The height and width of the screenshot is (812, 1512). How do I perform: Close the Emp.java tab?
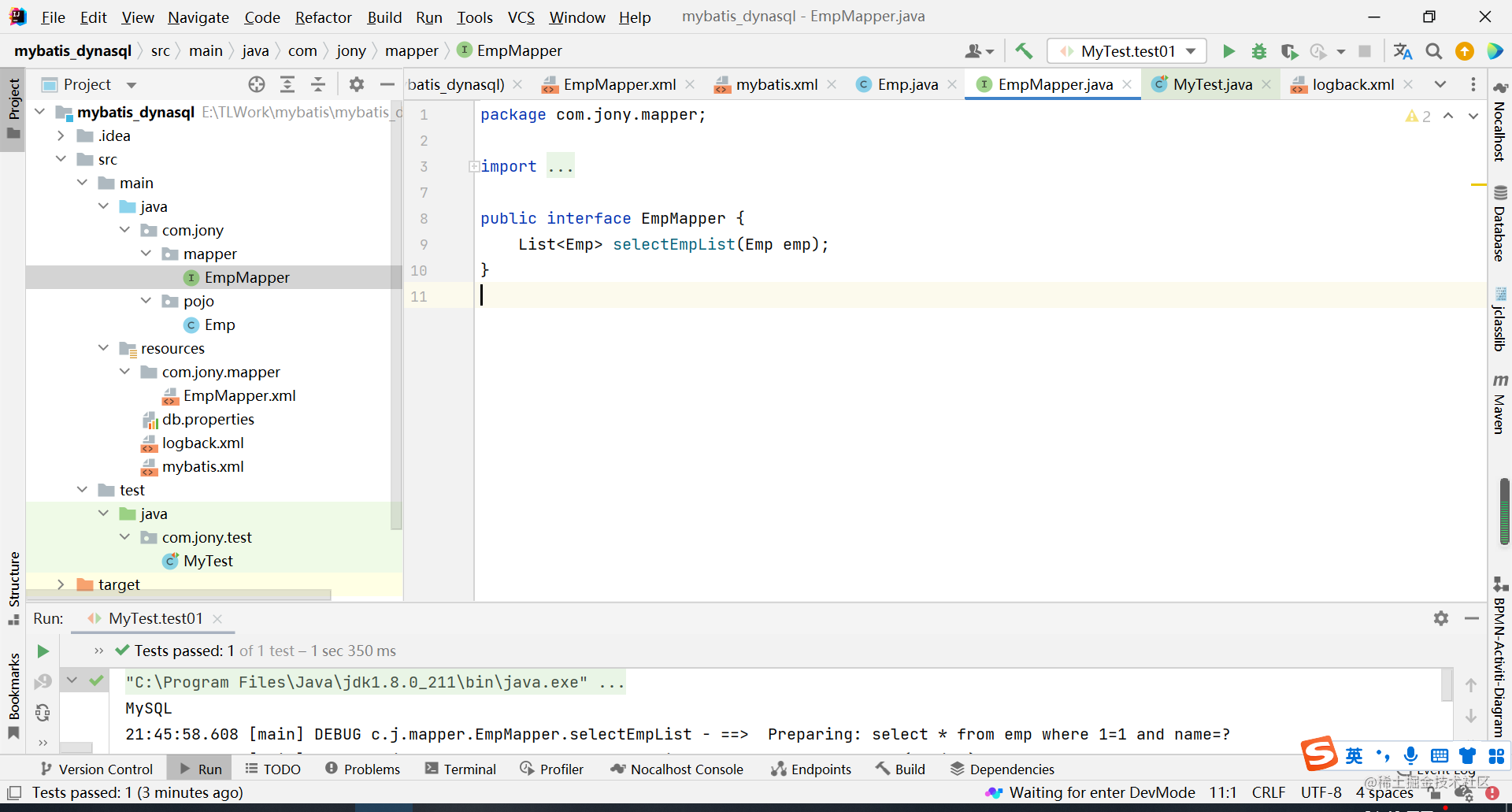click(x=952, y=84)
